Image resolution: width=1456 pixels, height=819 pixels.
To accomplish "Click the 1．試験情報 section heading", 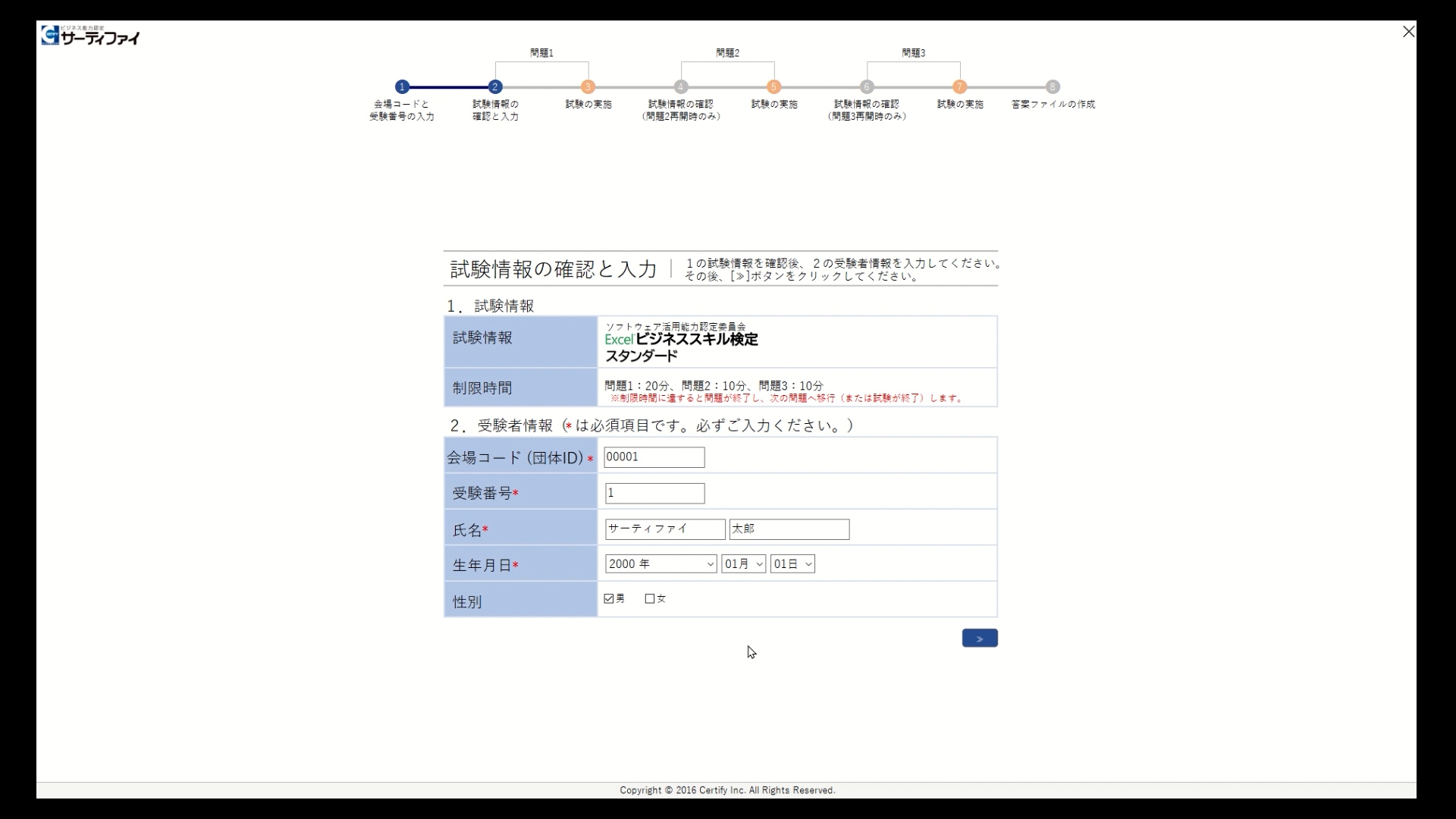I will pyautogui.click(x=491, y=306).
